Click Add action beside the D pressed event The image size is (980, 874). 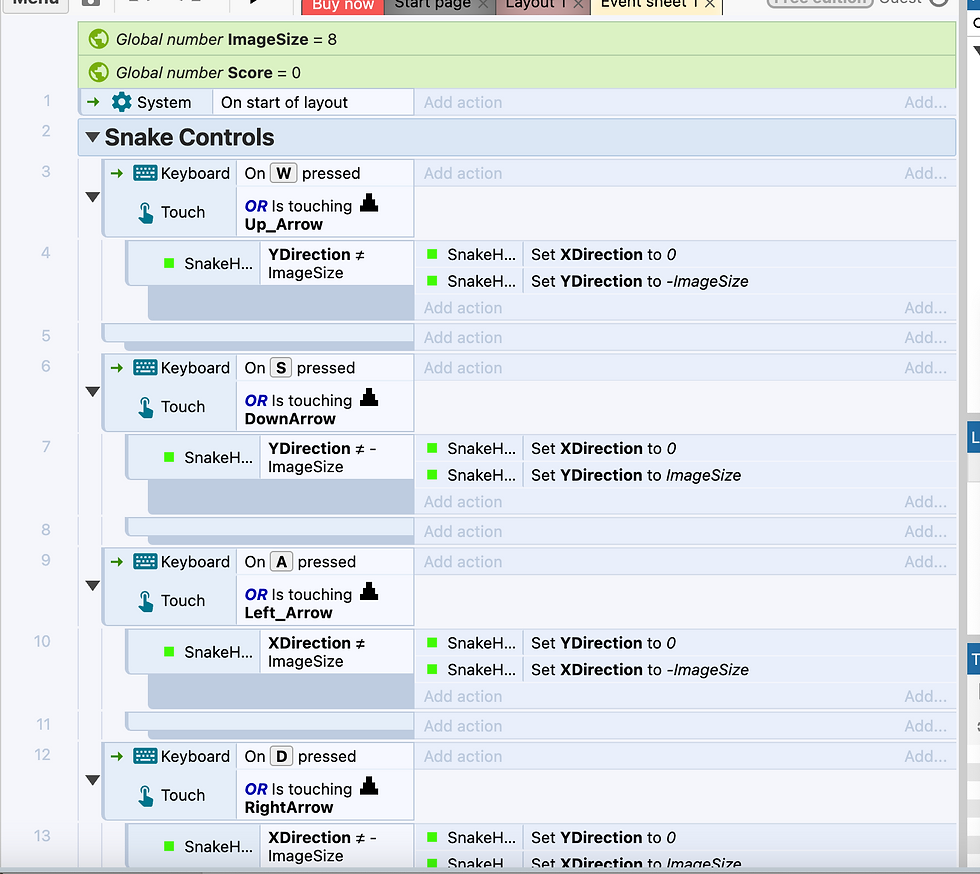coord(463,756)
